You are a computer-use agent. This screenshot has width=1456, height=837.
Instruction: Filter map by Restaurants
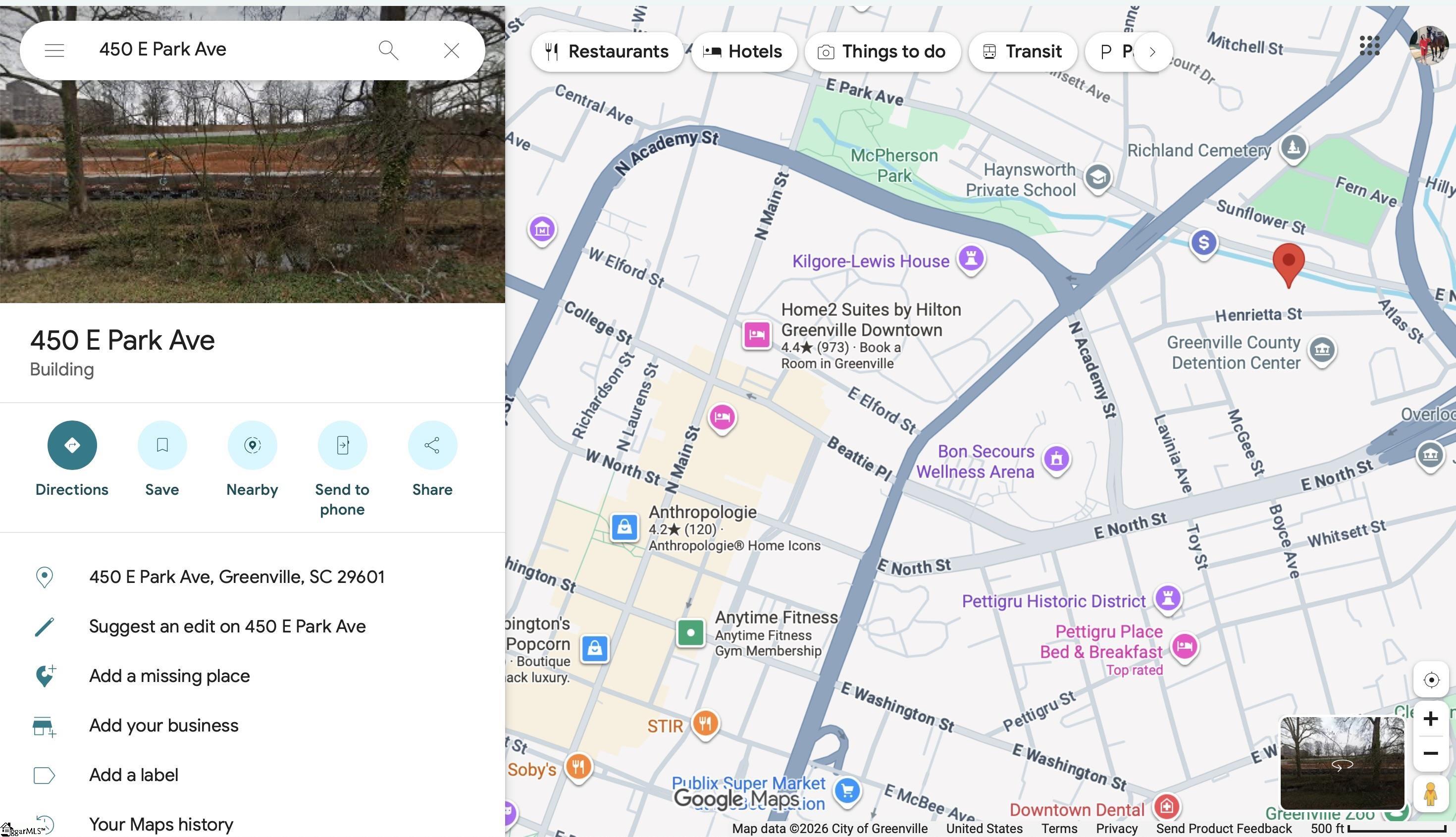pos(607,52)
